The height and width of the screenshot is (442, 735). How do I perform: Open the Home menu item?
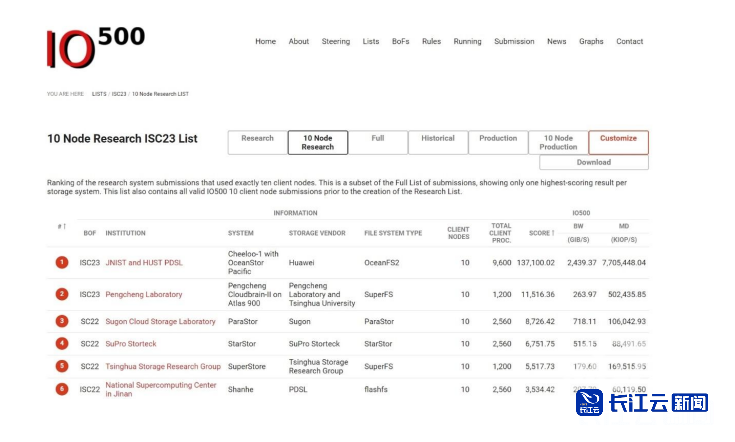click(x=265, y=41)
